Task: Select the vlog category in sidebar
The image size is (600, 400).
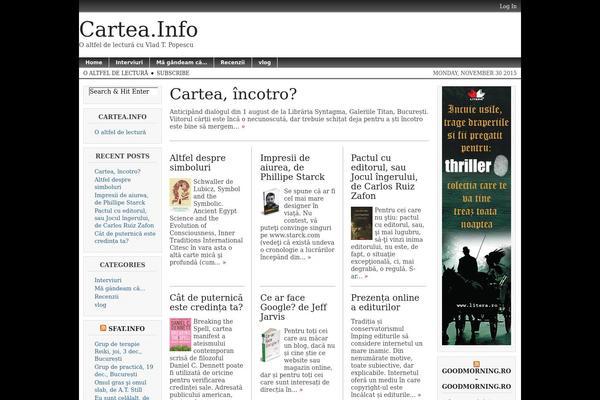Action: (x=100, y=305)
